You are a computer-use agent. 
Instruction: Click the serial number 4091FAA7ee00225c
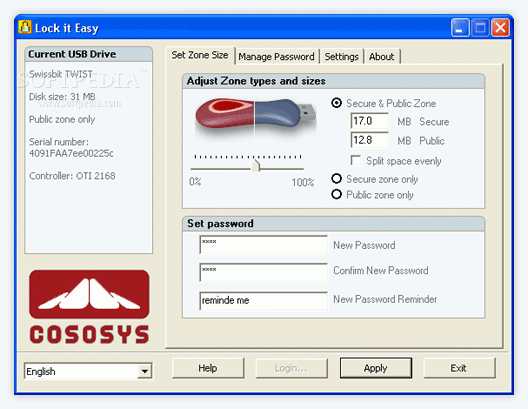click(71, 154)
